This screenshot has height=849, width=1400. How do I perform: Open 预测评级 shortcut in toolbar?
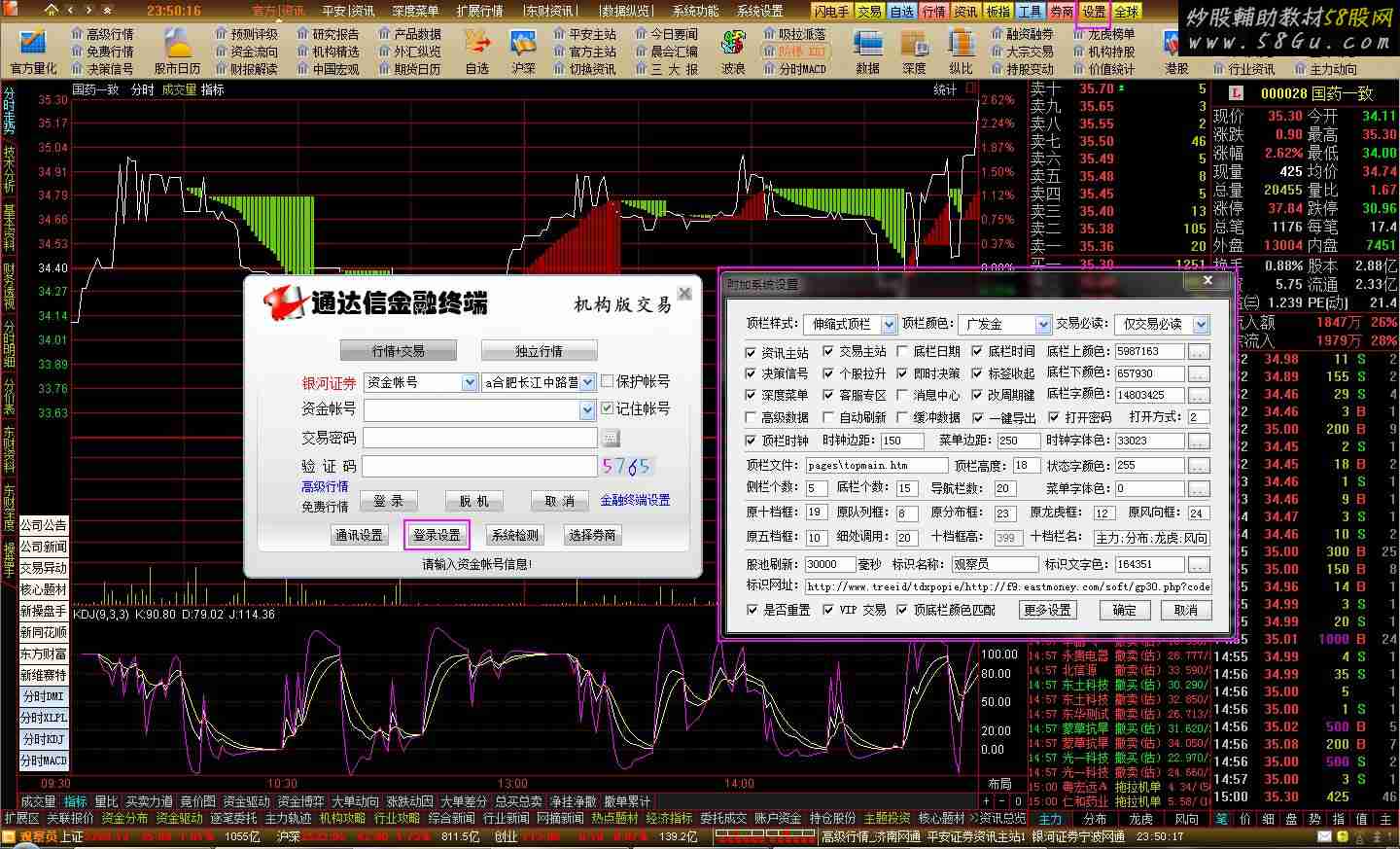[x=247, y=34]
